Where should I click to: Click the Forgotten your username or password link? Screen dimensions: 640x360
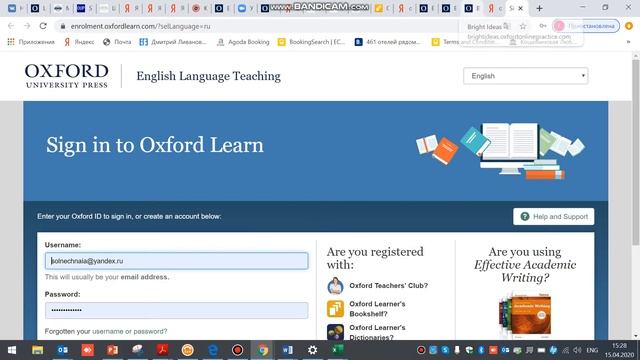pyautogui.click(x=106, y=331)
